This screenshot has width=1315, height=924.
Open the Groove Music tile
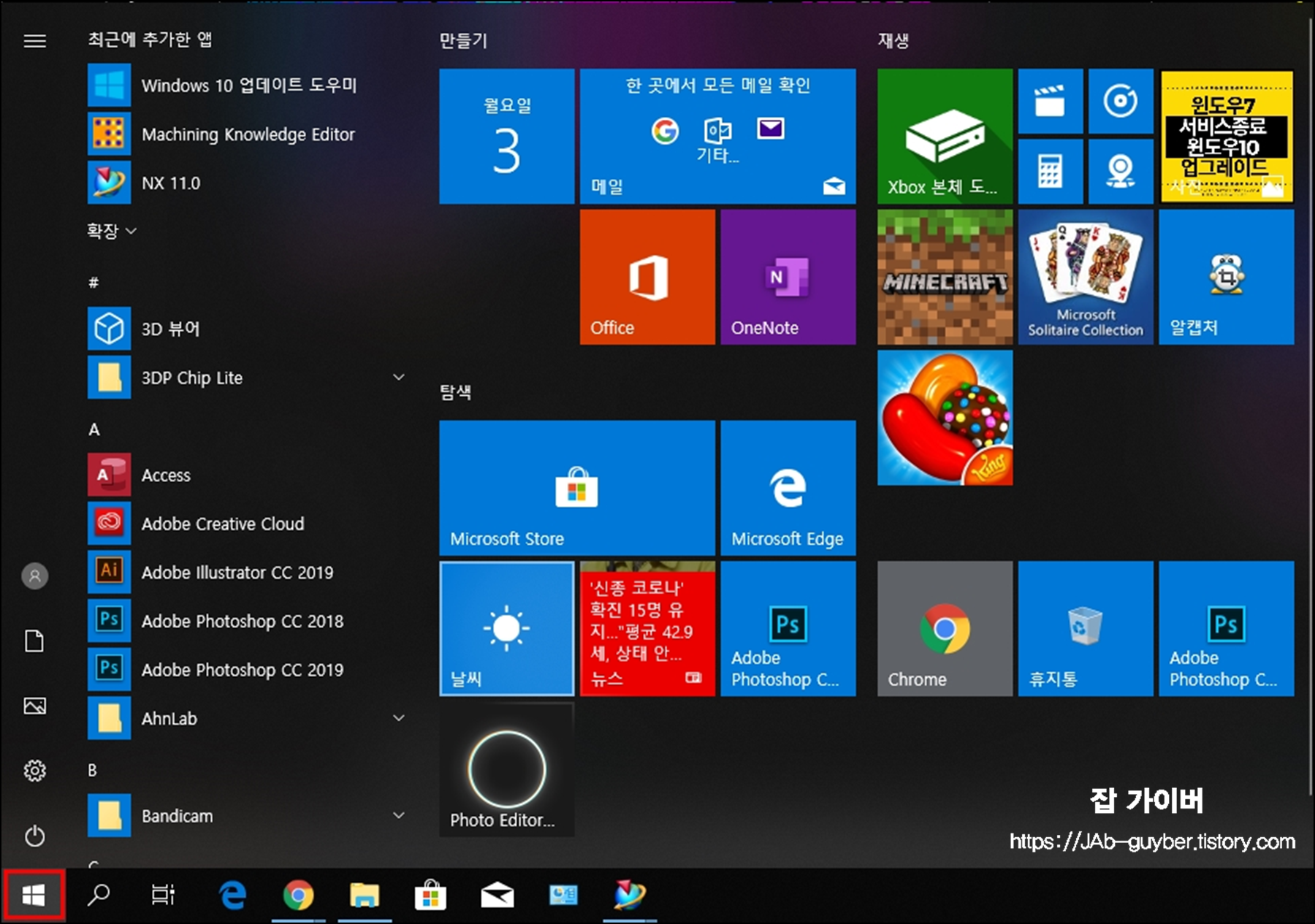click(1121, 102)
